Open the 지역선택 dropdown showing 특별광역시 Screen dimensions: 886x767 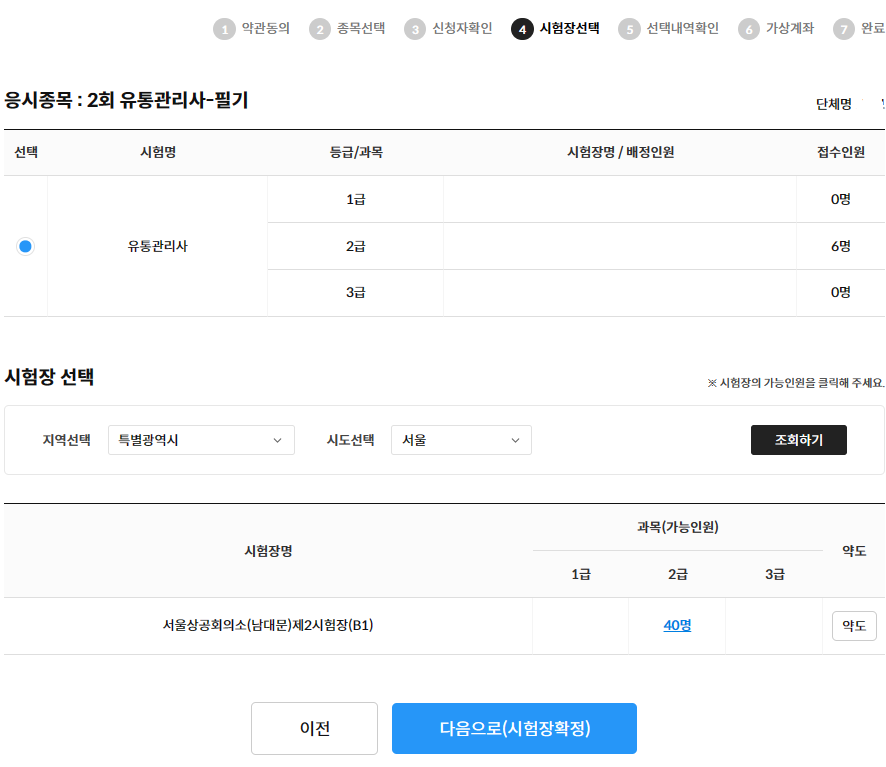[201, 440]
